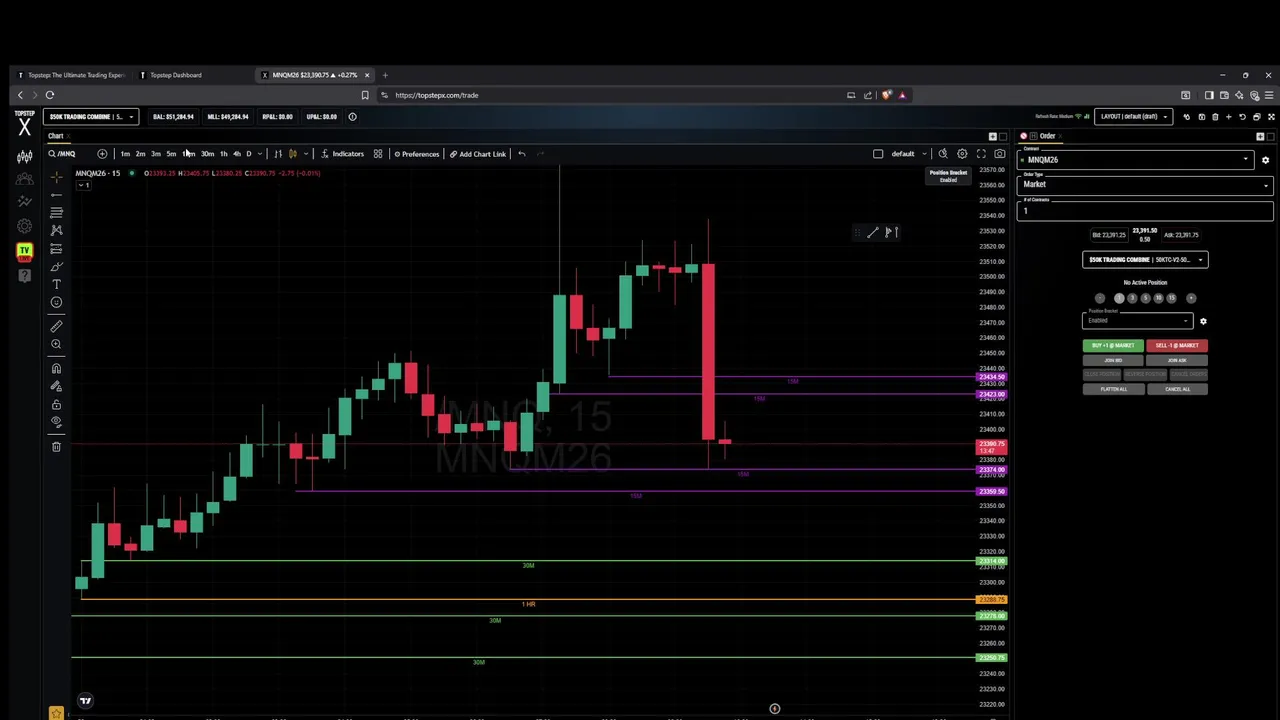Open the Fibonacci lines tool

click(x=56, y=213)
